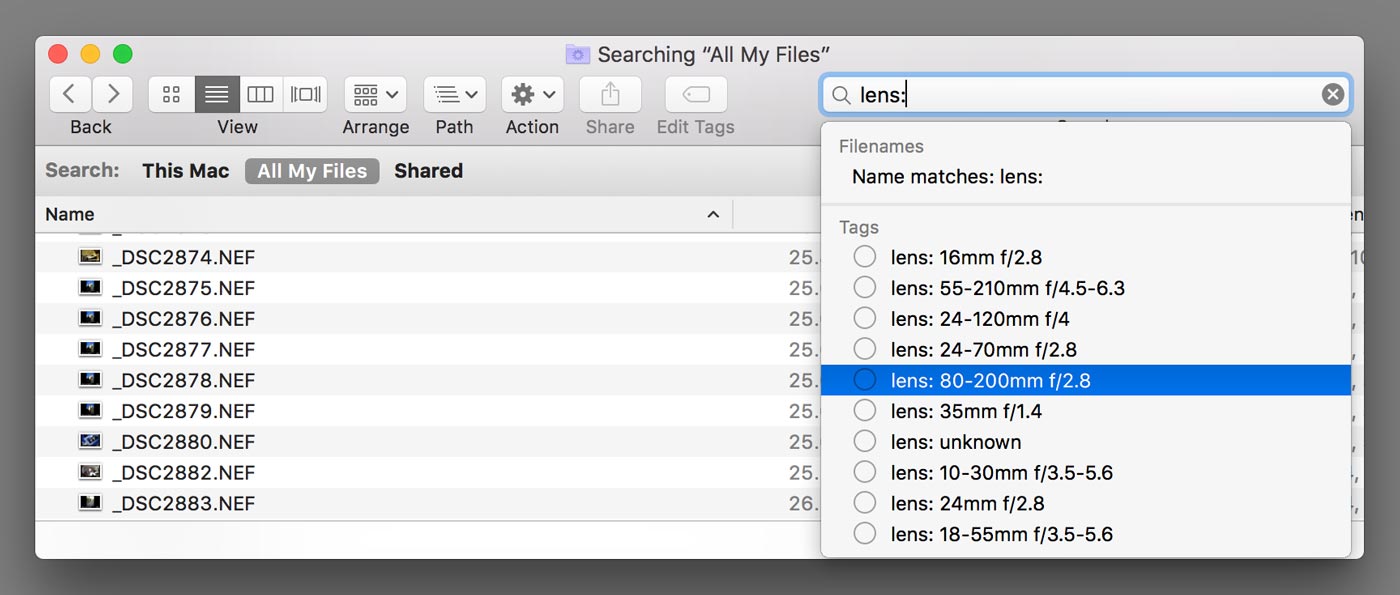Switch to list view
Image resolution: width=1400 pixels, height=595 pixels.
pyautogui.click(x=216, y=94)
